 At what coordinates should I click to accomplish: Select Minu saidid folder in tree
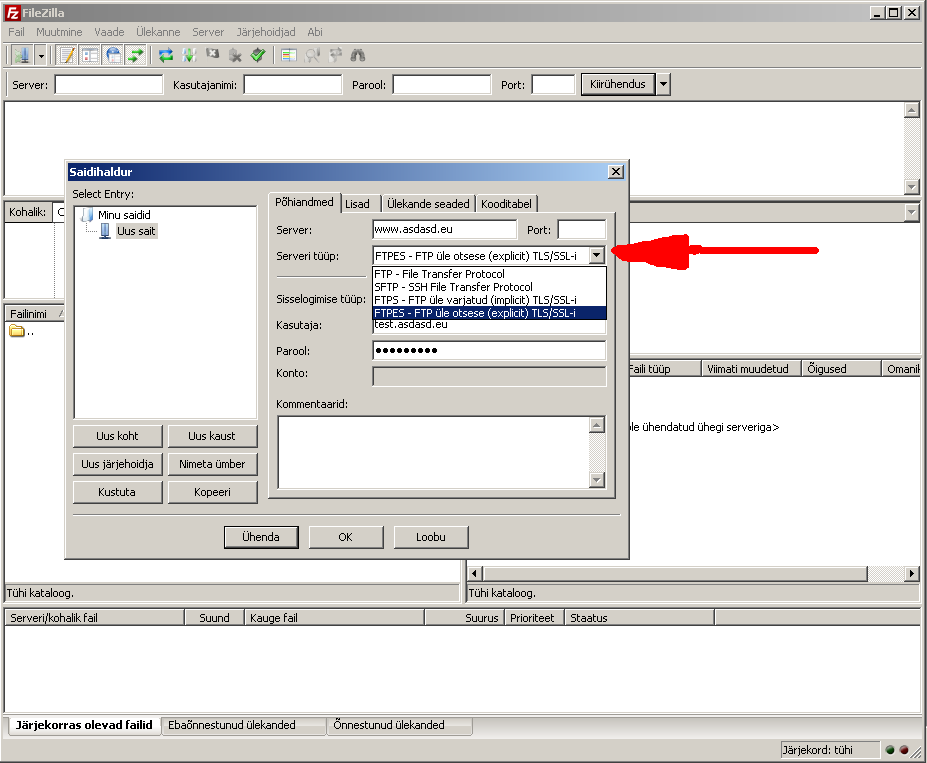[124, 215]
